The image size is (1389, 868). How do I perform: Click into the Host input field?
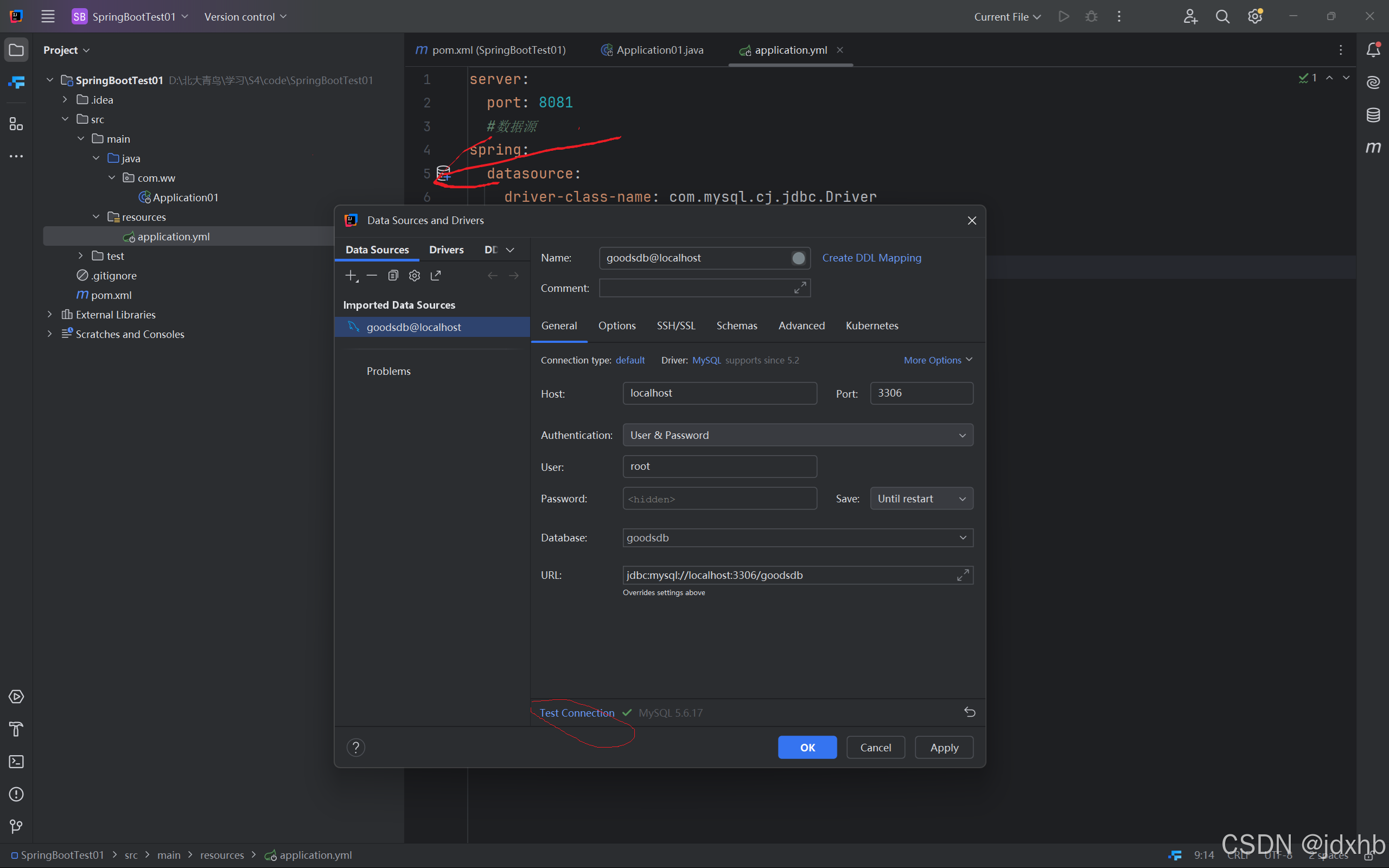pos(719,393)
